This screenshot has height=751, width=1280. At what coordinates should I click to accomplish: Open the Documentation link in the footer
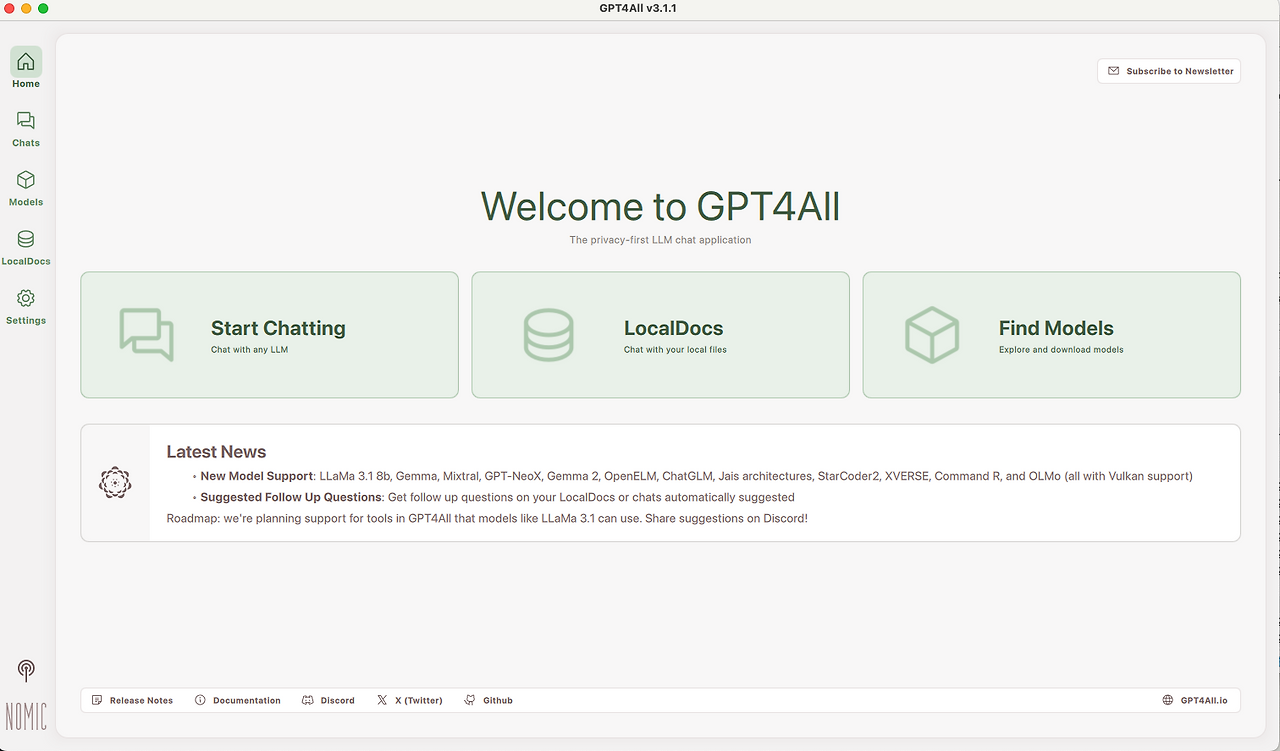coord(238,700)
